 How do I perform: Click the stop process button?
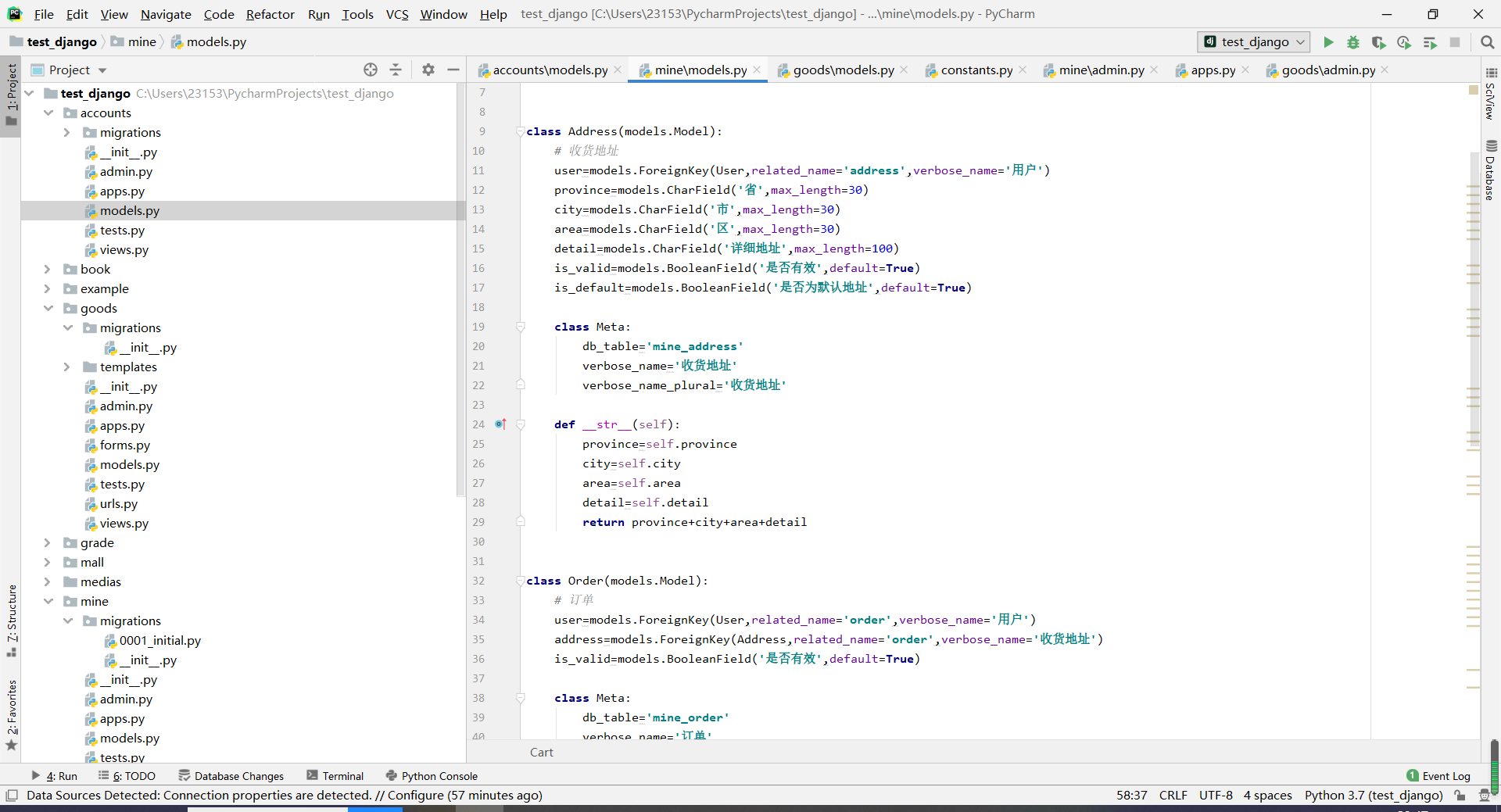pyautogui.click(x=1455, y=42)
